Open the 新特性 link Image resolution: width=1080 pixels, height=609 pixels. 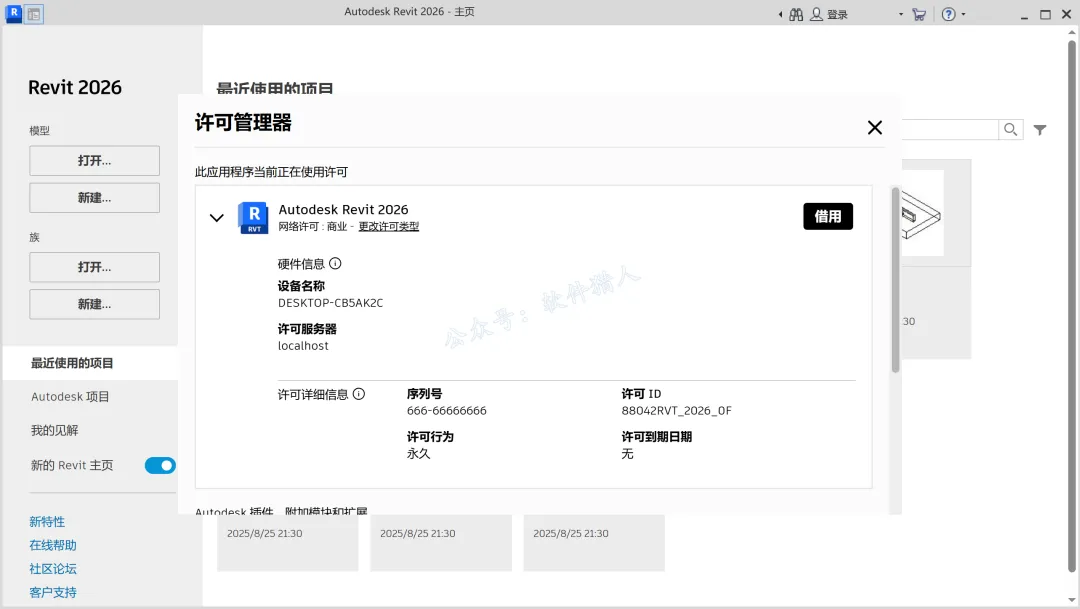coord(47,522)
